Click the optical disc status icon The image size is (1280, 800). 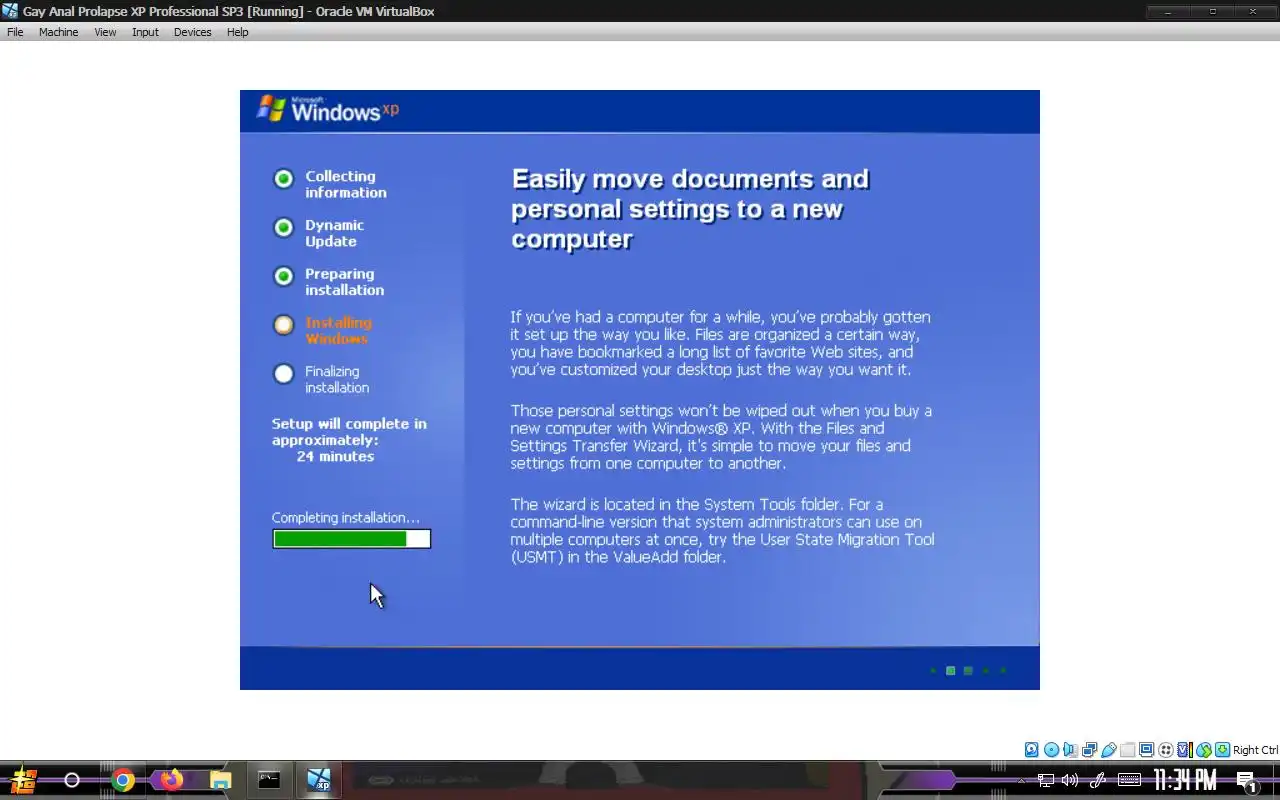(x=1051, y=750)
